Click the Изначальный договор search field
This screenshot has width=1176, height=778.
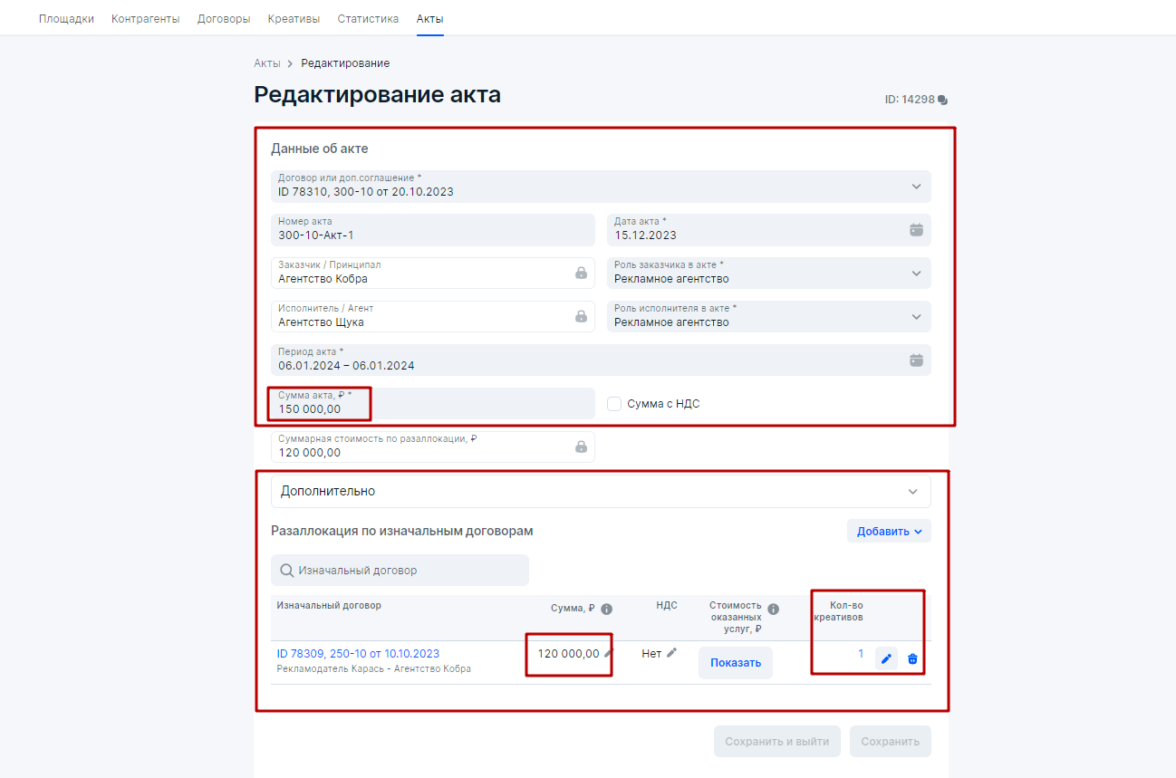400,570
